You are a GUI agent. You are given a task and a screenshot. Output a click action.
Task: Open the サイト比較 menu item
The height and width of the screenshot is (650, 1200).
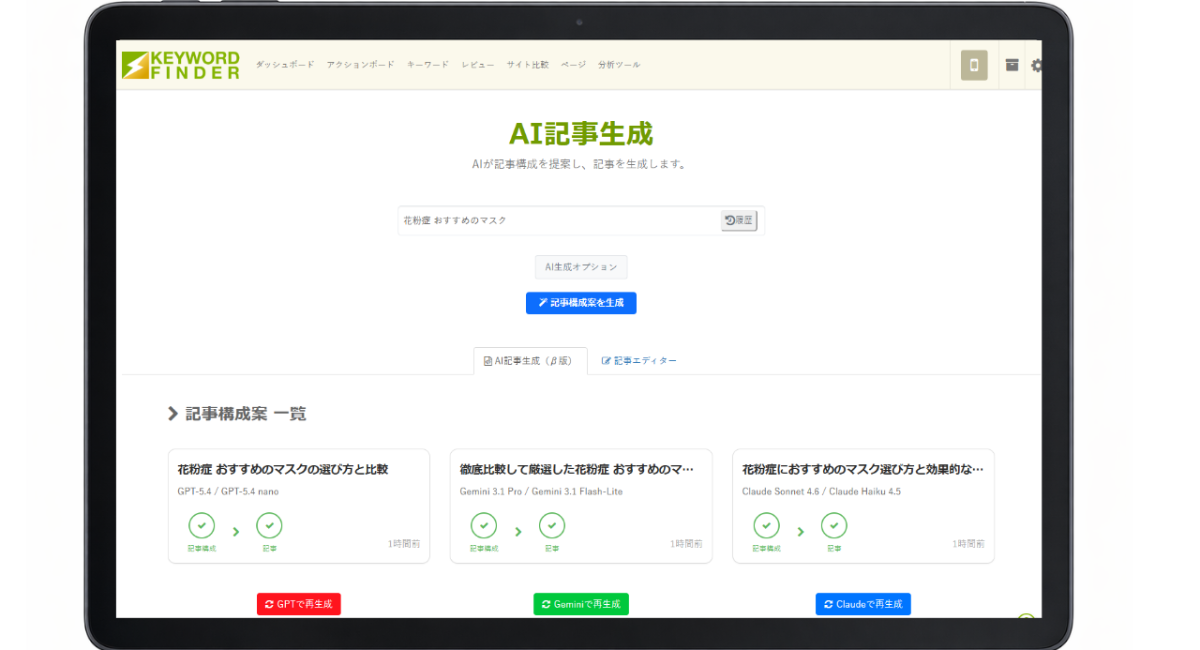pos(527,65)
